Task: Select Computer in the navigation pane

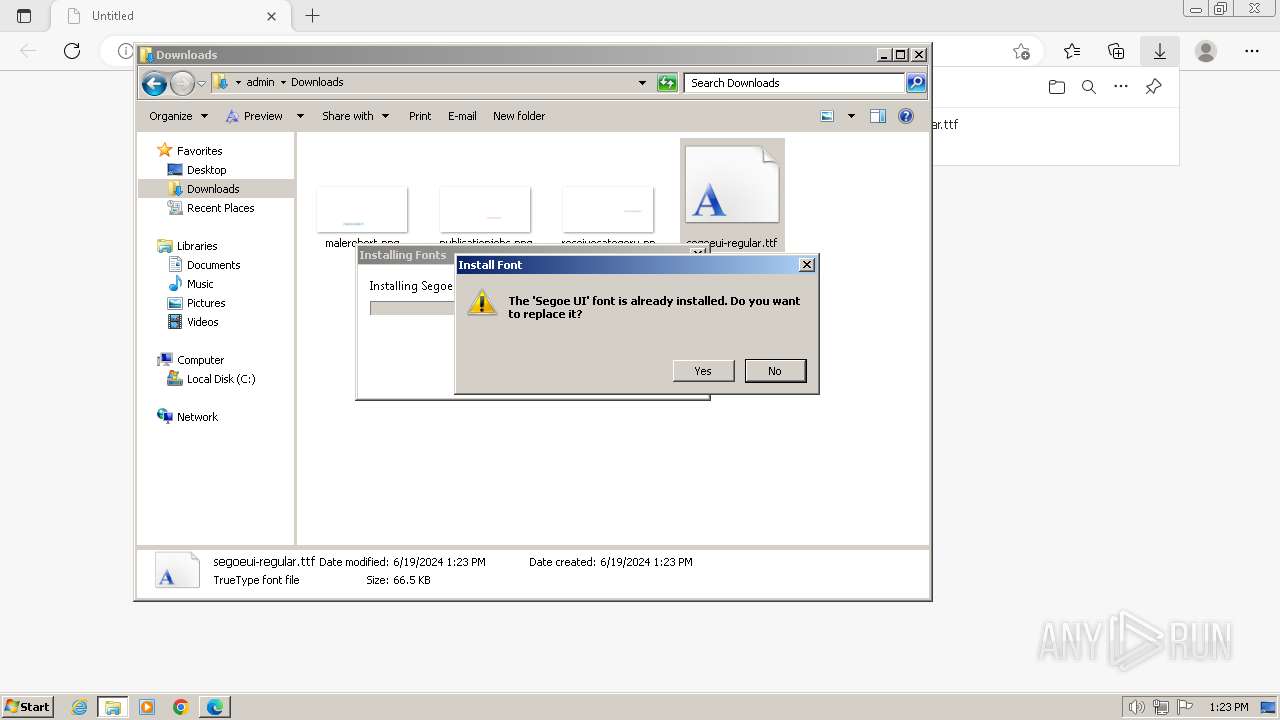Action: tap(200, 360)
